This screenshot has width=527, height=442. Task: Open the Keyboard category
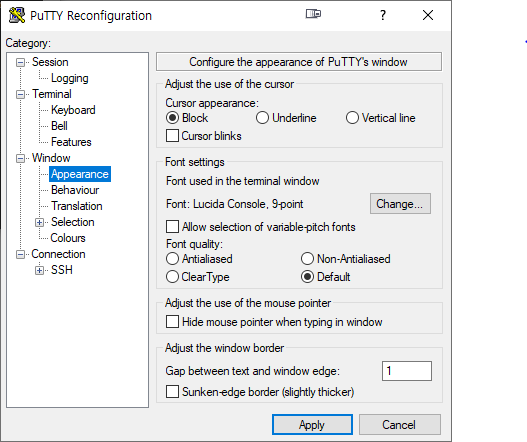73,110
